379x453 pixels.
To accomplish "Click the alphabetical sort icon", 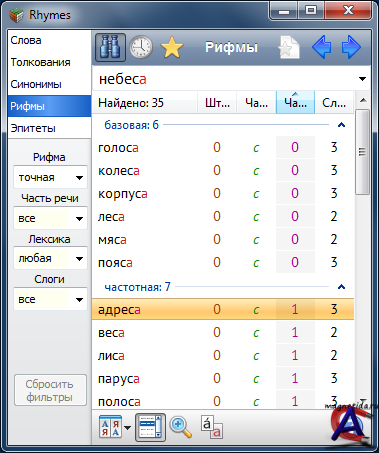I will click(110, 427).
